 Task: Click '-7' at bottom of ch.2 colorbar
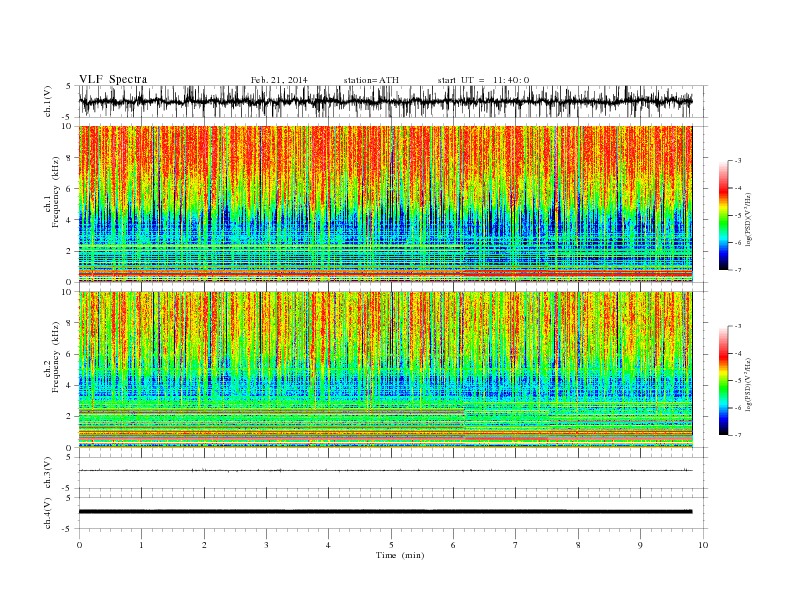pyautogui.click(x=737, y=435)
